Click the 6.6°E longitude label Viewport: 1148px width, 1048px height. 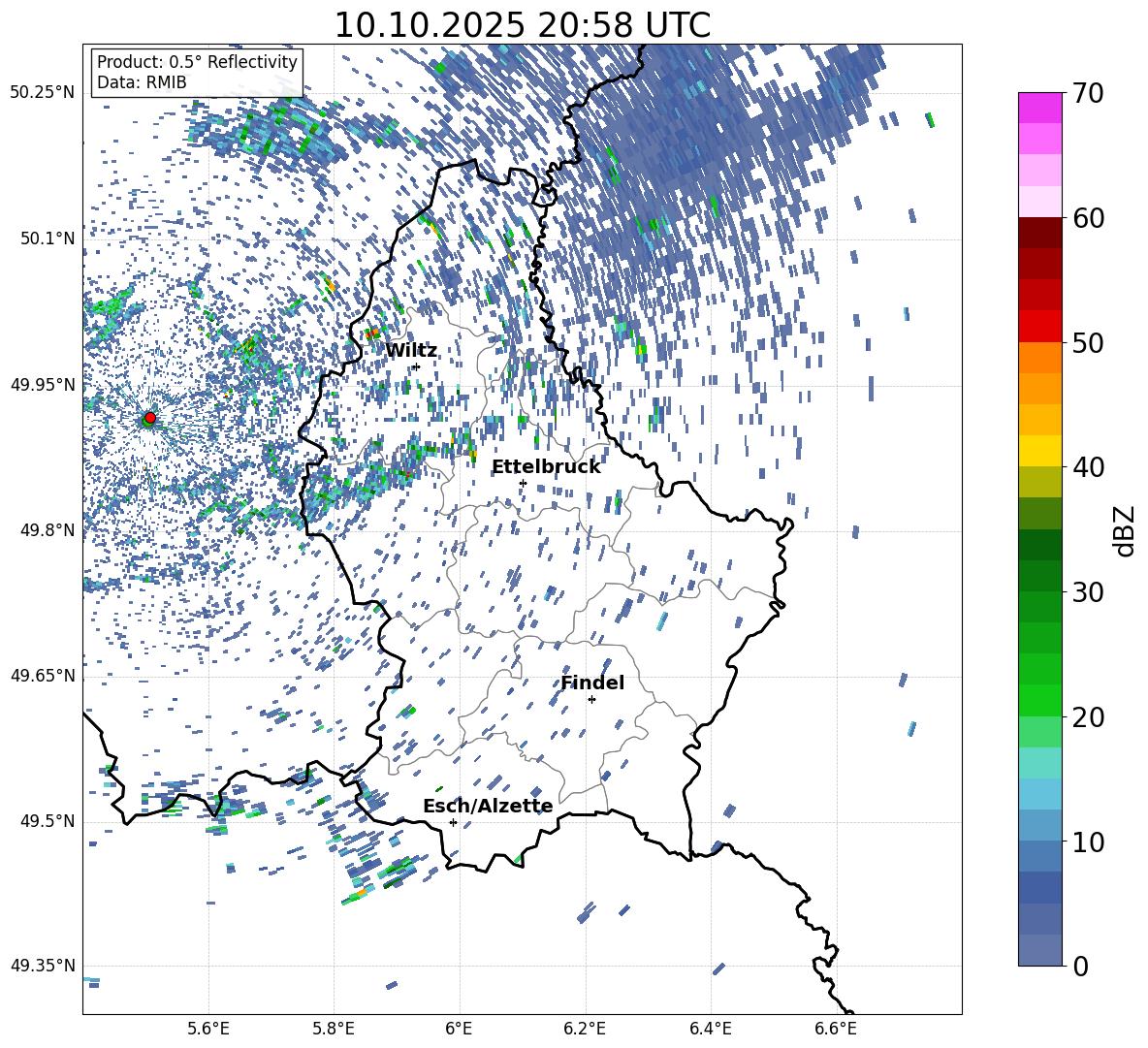click(x=836, y=1029)
